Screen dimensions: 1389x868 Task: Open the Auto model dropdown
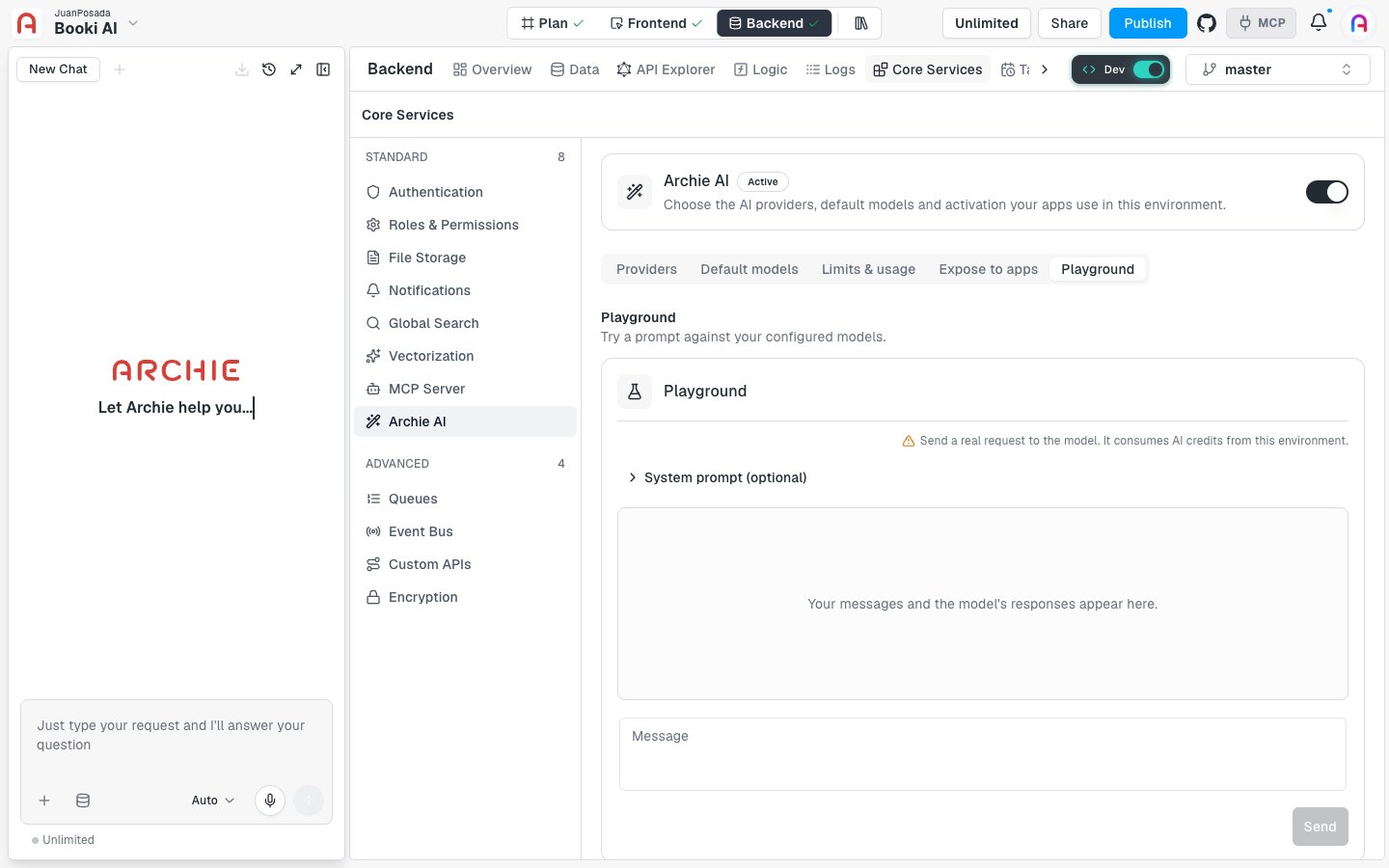tap(213, 800)
